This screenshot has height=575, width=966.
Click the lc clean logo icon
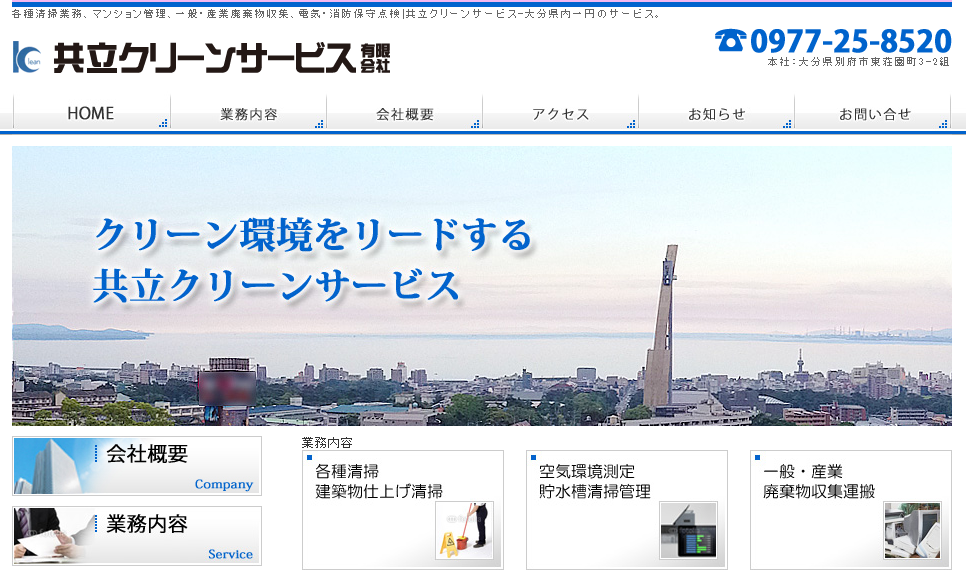[x=27, y=57]
